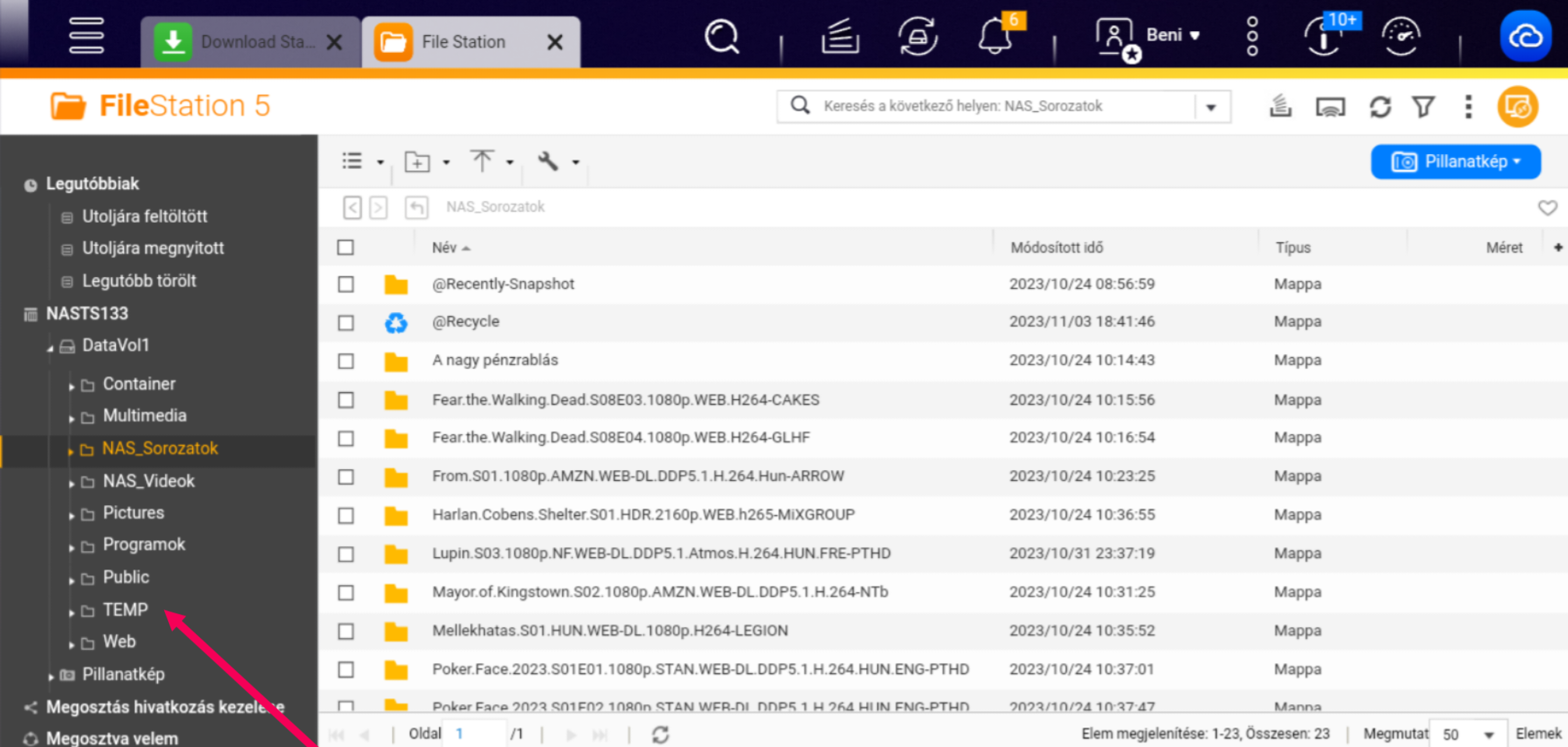Open the tools wrench dropdown

pos(558,161)
